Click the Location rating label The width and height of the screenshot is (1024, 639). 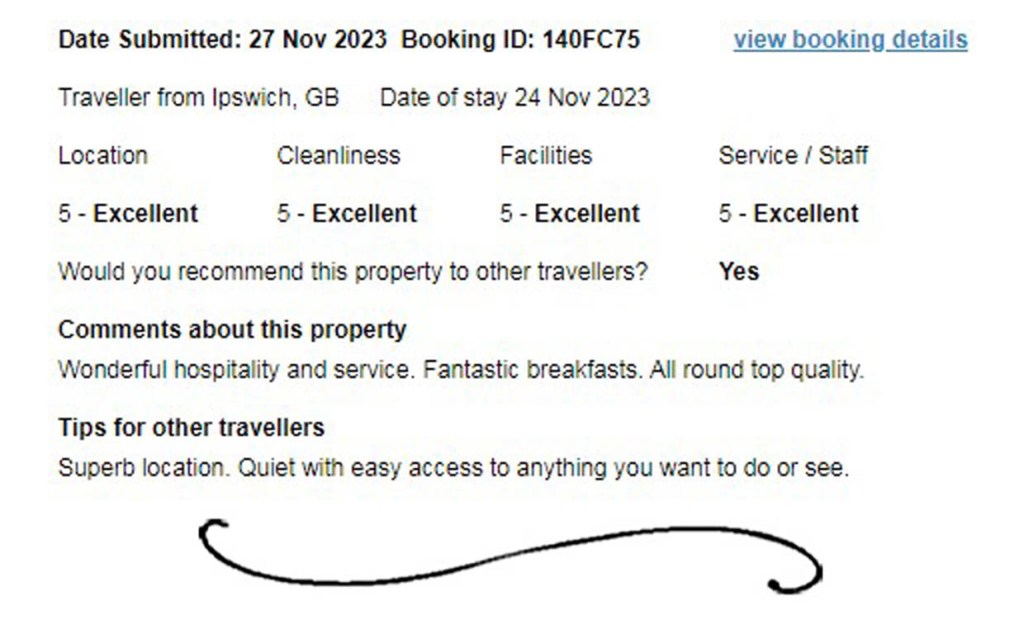(x=103, y=156)
